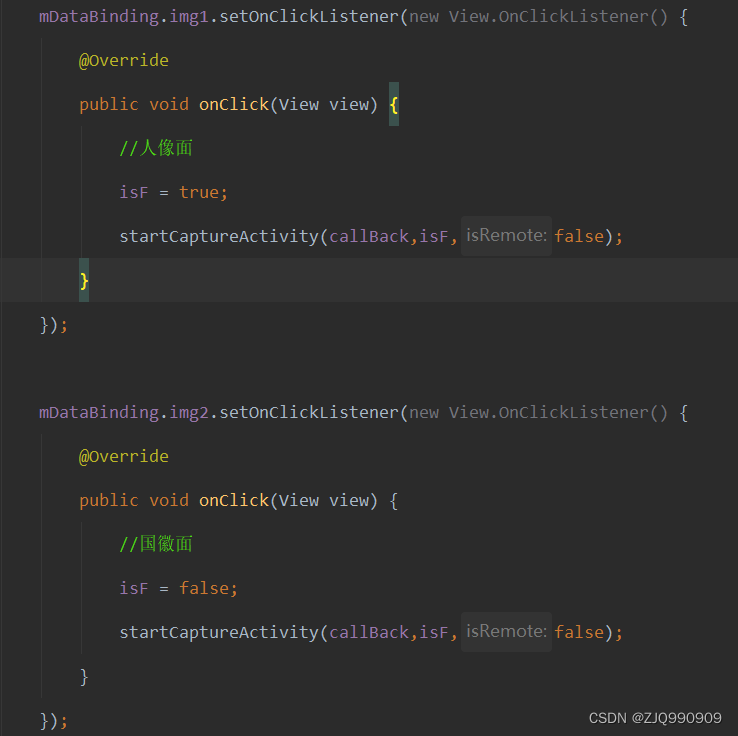Click folded 'new View.OnClickListener()' on img2 line
Viewport: 738px width, 736px height.
pyautogui.click(x=538, y=413)
